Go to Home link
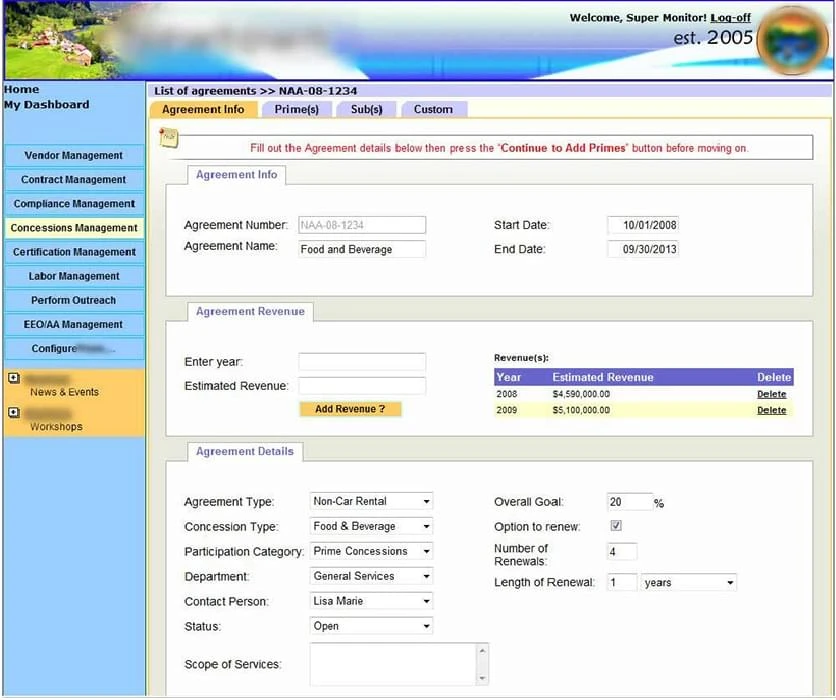This screenshot has width=836, height=700. click(x=21, y=90)
